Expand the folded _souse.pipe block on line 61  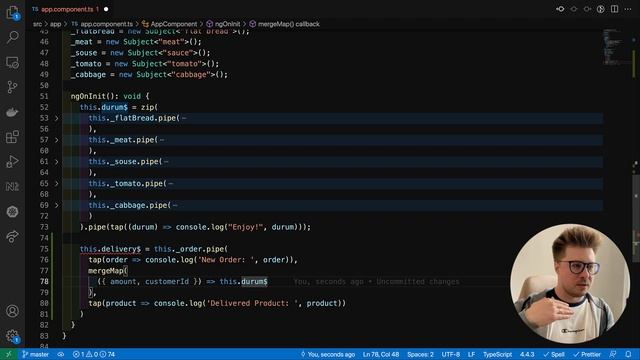56,162
